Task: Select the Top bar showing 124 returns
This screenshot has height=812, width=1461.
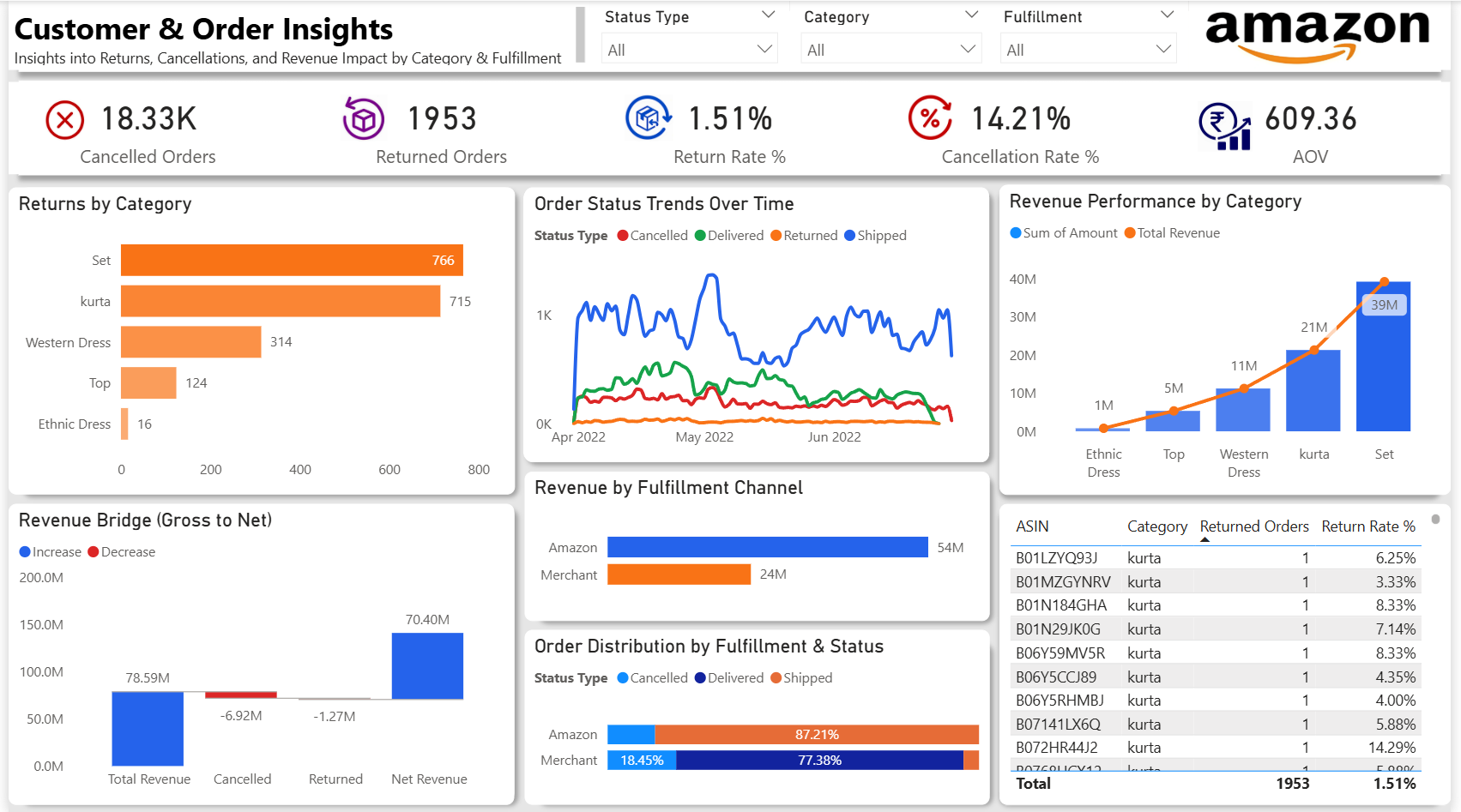Action: coord(148,383)
